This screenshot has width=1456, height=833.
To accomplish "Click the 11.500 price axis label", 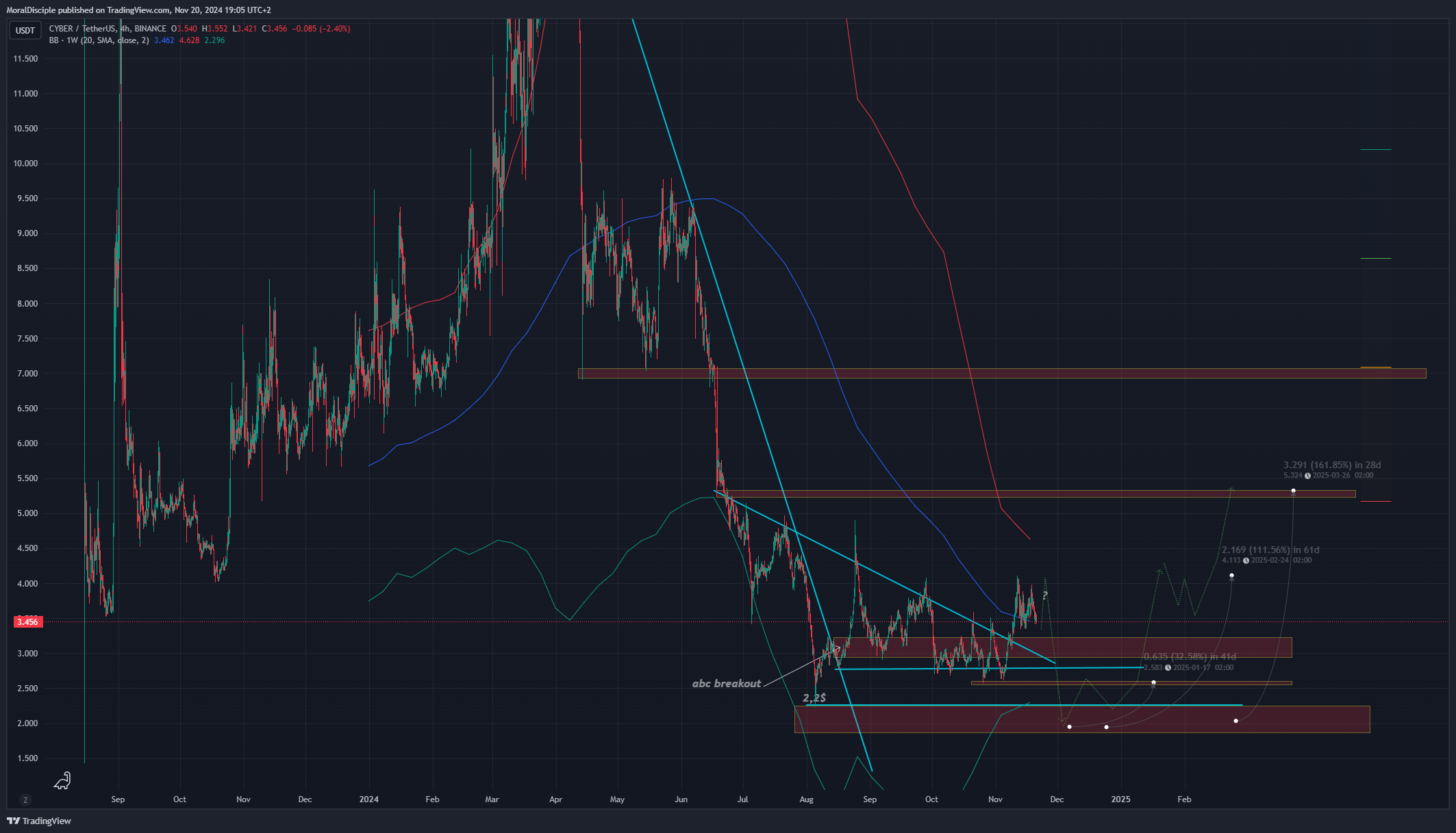I will [x=26, y=59].
